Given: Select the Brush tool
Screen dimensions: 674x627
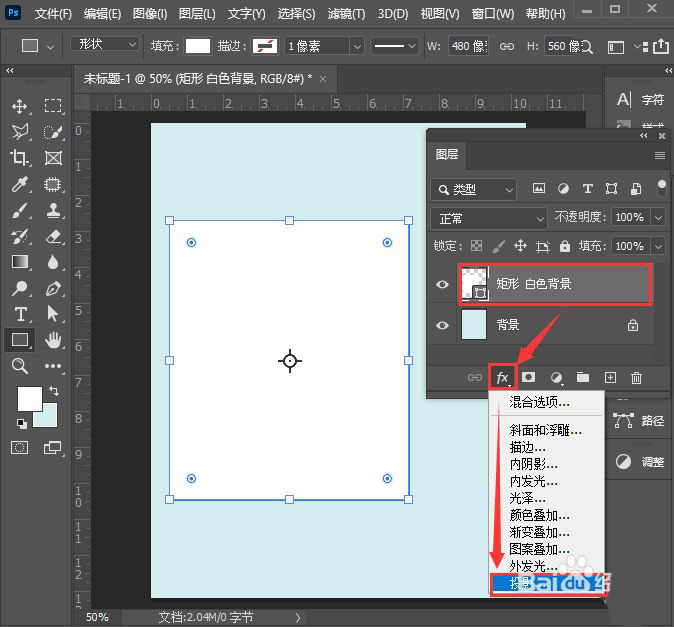Looking at the screenshot, I should (x=19, y=211).
